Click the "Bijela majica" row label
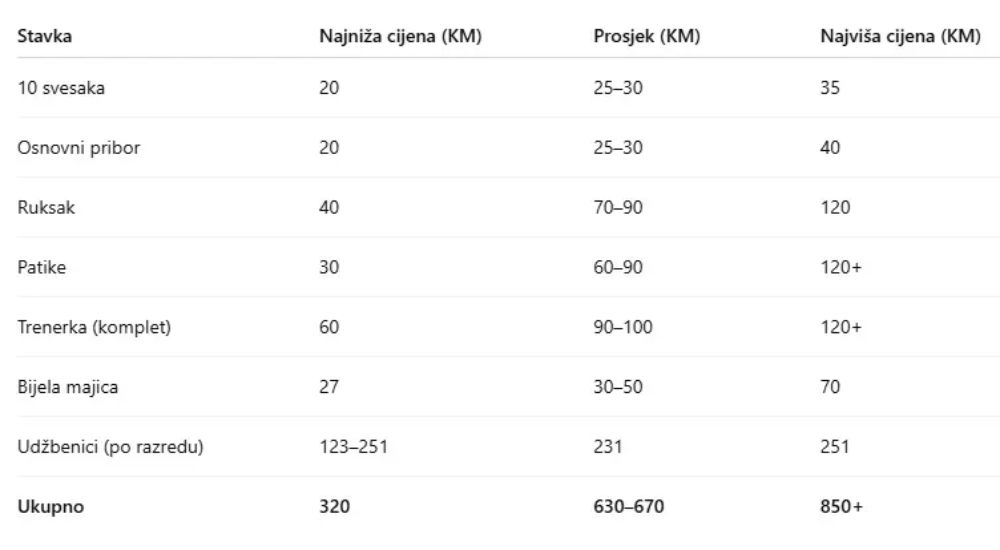This screenshot has width=1000, height=550. [x=68, y=387]
